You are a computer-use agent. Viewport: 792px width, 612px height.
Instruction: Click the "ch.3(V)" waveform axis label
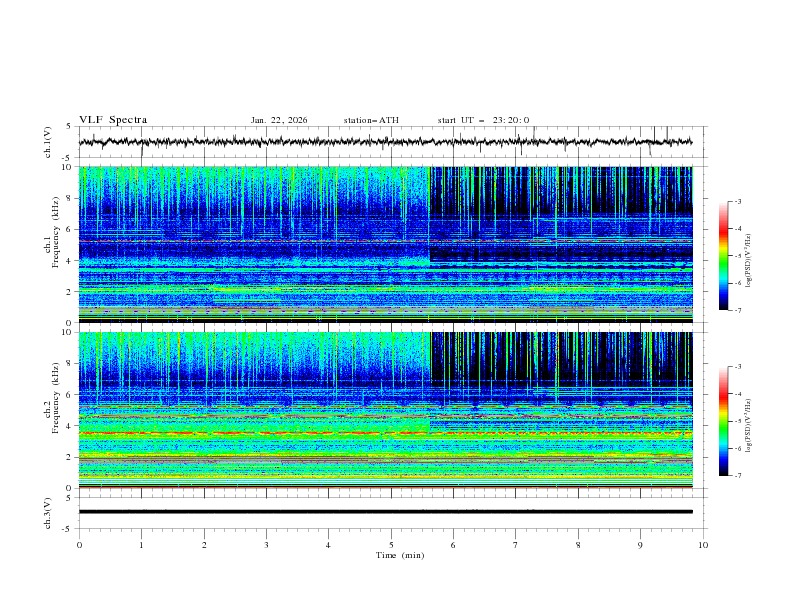(x=48, y=513)
